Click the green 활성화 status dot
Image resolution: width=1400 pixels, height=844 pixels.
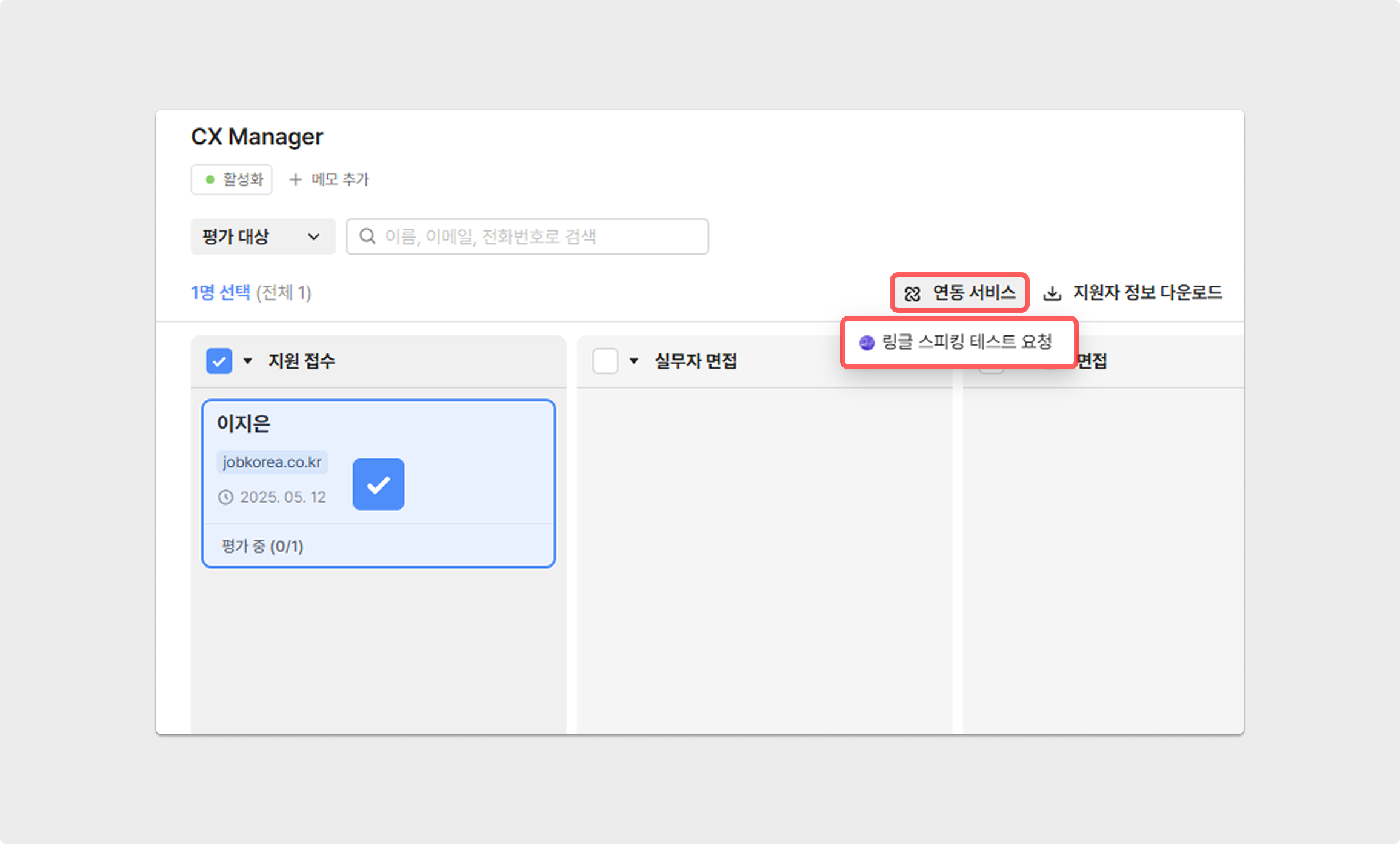point(210,179)
